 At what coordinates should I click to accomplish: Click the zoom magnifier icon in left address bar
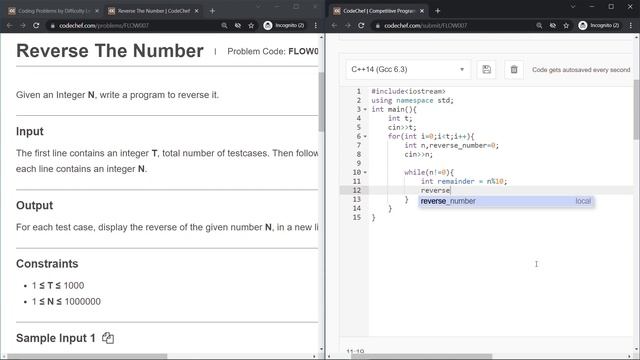click(224, 25)
